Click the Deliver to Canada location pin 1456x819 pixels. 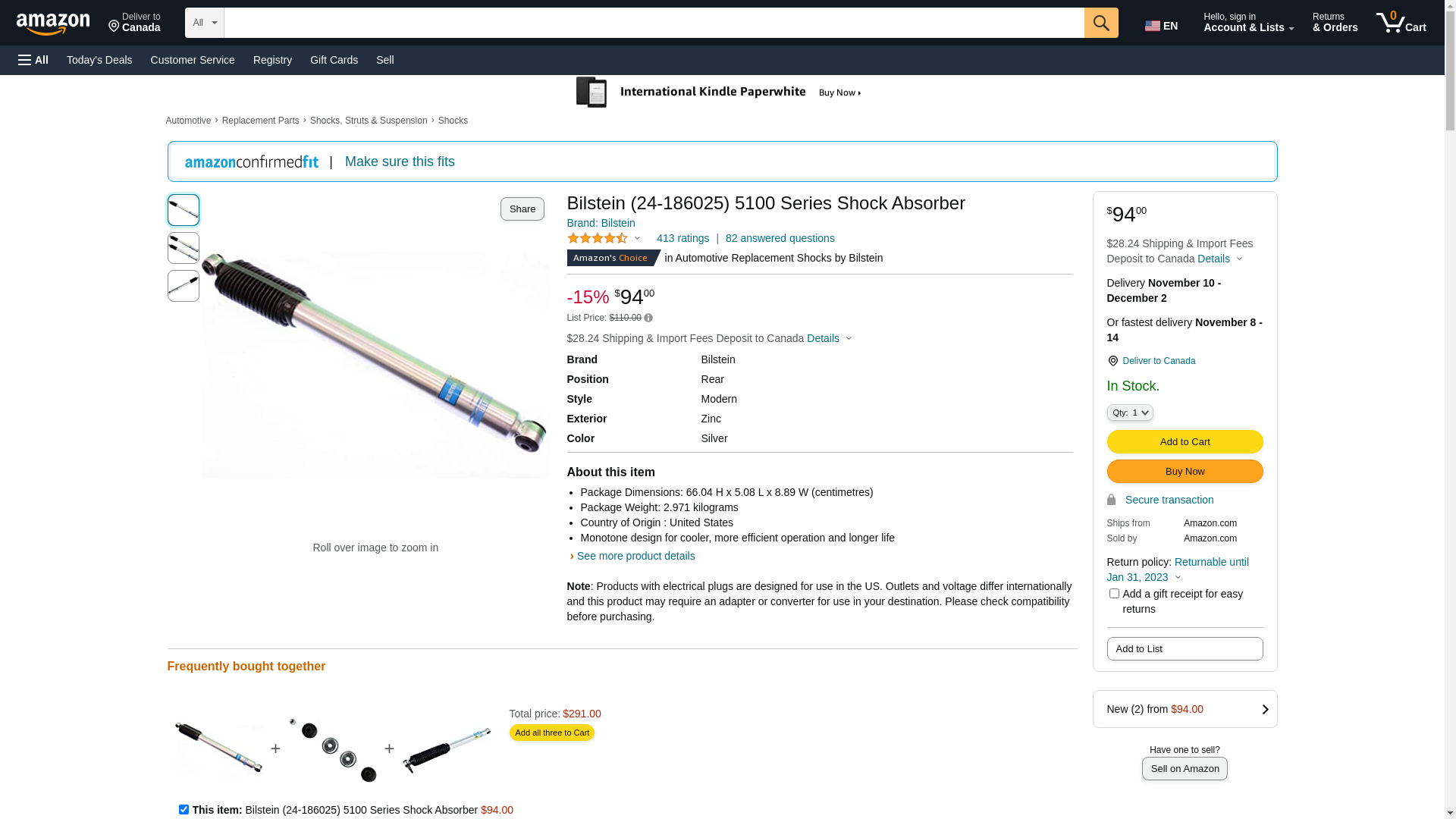(x=1112, y=361)
